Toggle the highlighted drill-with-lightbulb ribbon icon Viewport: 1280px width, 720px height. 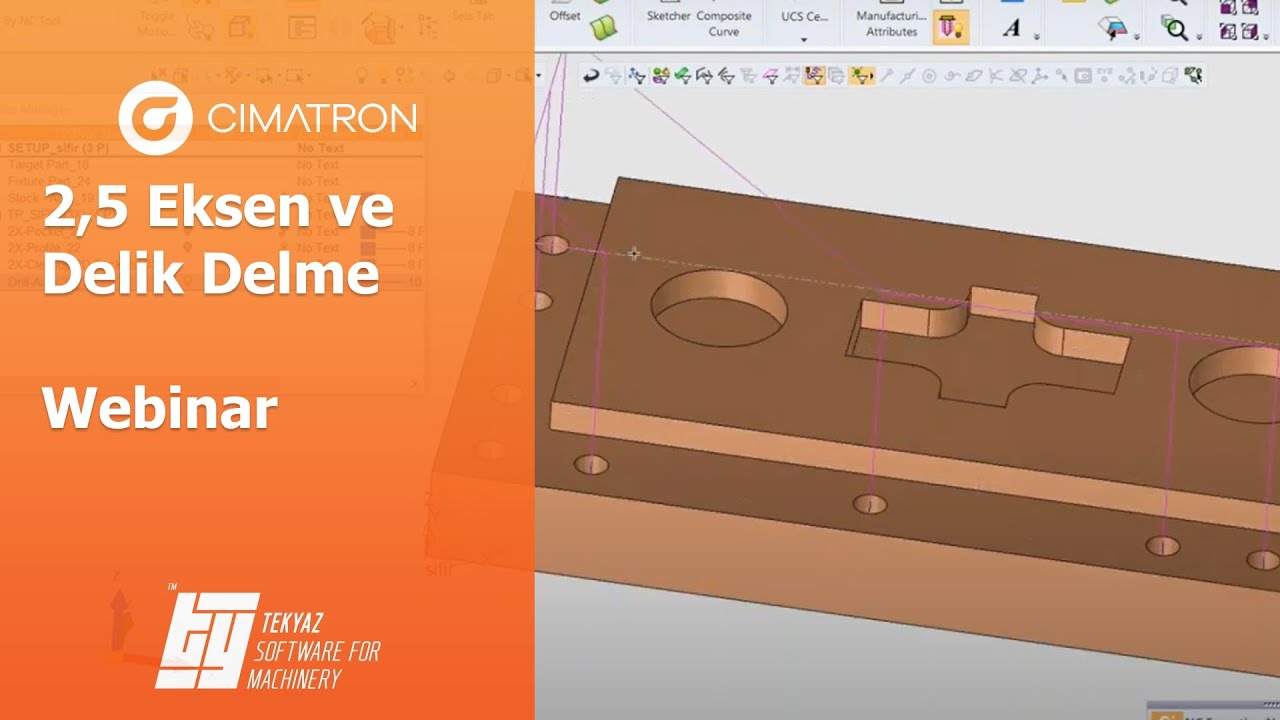click(950, 27)
